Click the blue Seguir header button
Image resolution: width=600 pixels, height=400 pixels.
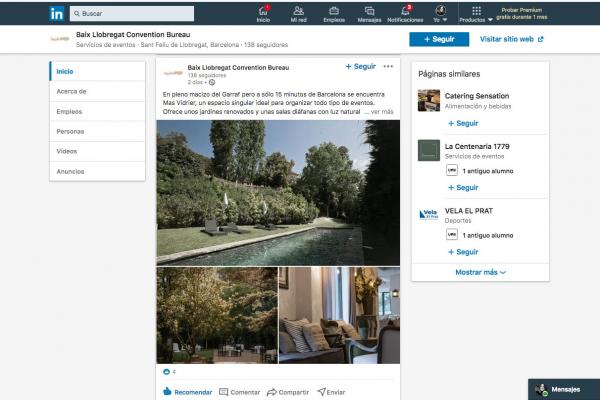click(x=438, y=39)
